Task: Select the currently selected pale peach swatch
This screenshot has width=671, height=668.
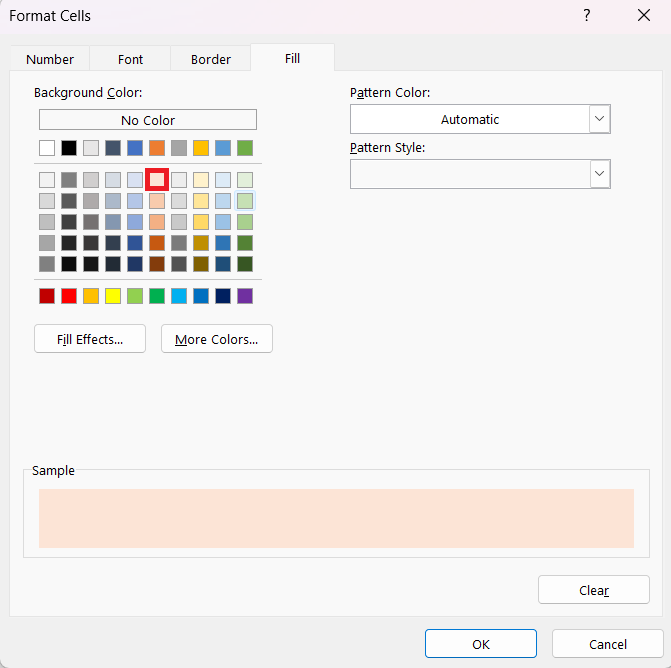Action: pyautogui.click(x=157, y=180)
